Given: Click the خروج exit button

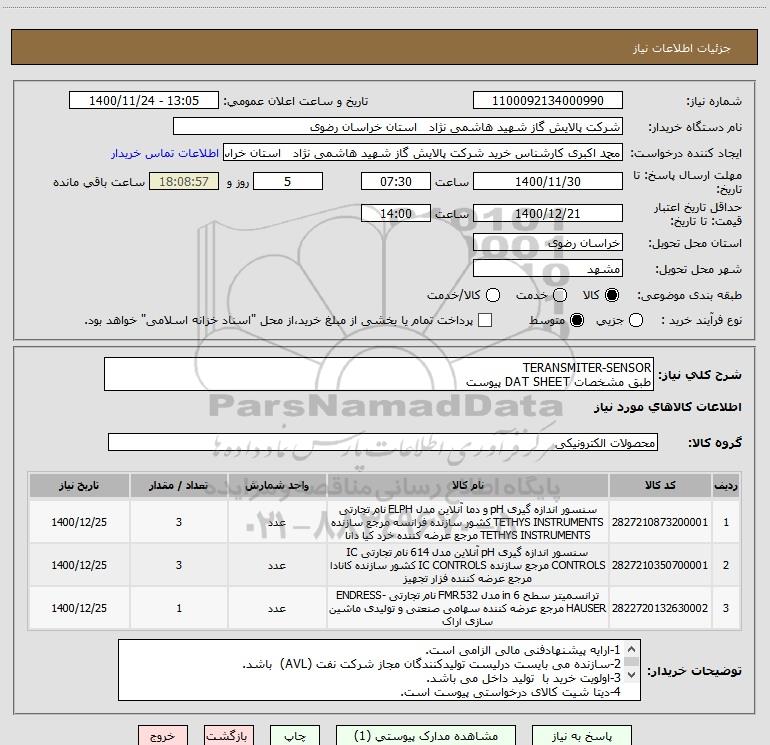Looking at the screenshot, I should click(163, 736).
